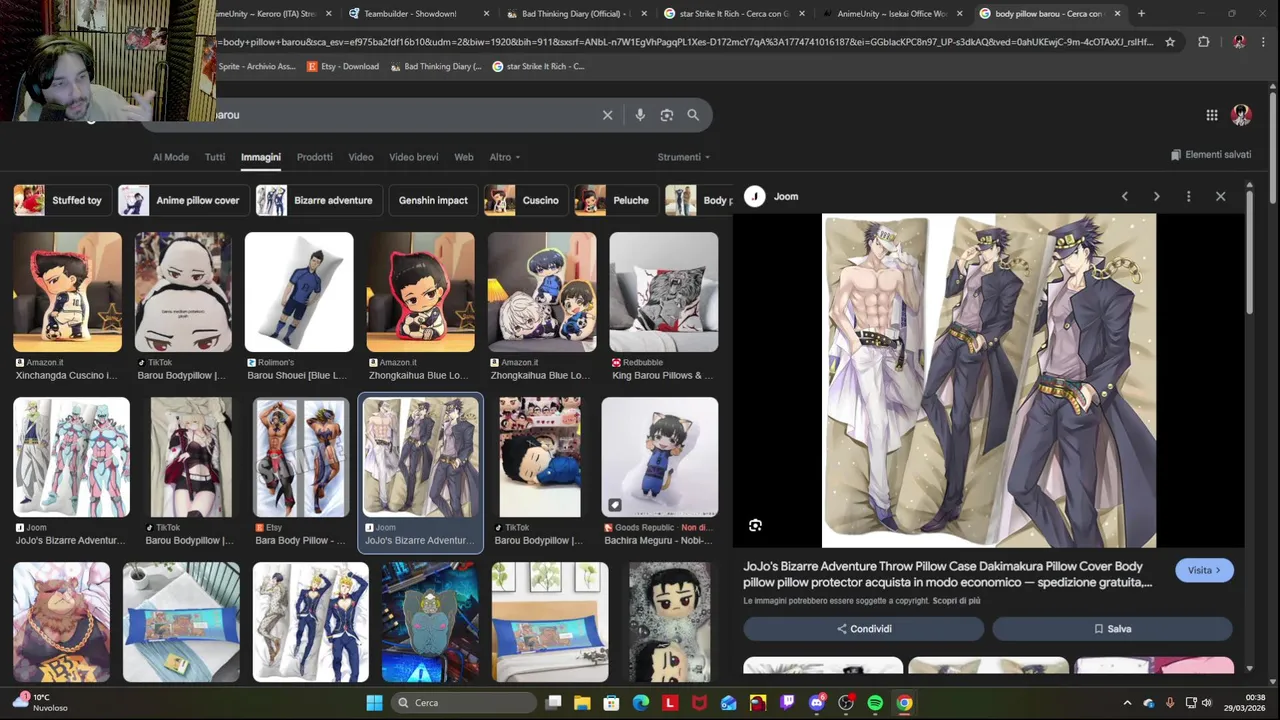This screenshot has width=1280, height=720.
Task: Open the Rolimon's Barou Shouei thumbnail
Action: coord(299,292)
